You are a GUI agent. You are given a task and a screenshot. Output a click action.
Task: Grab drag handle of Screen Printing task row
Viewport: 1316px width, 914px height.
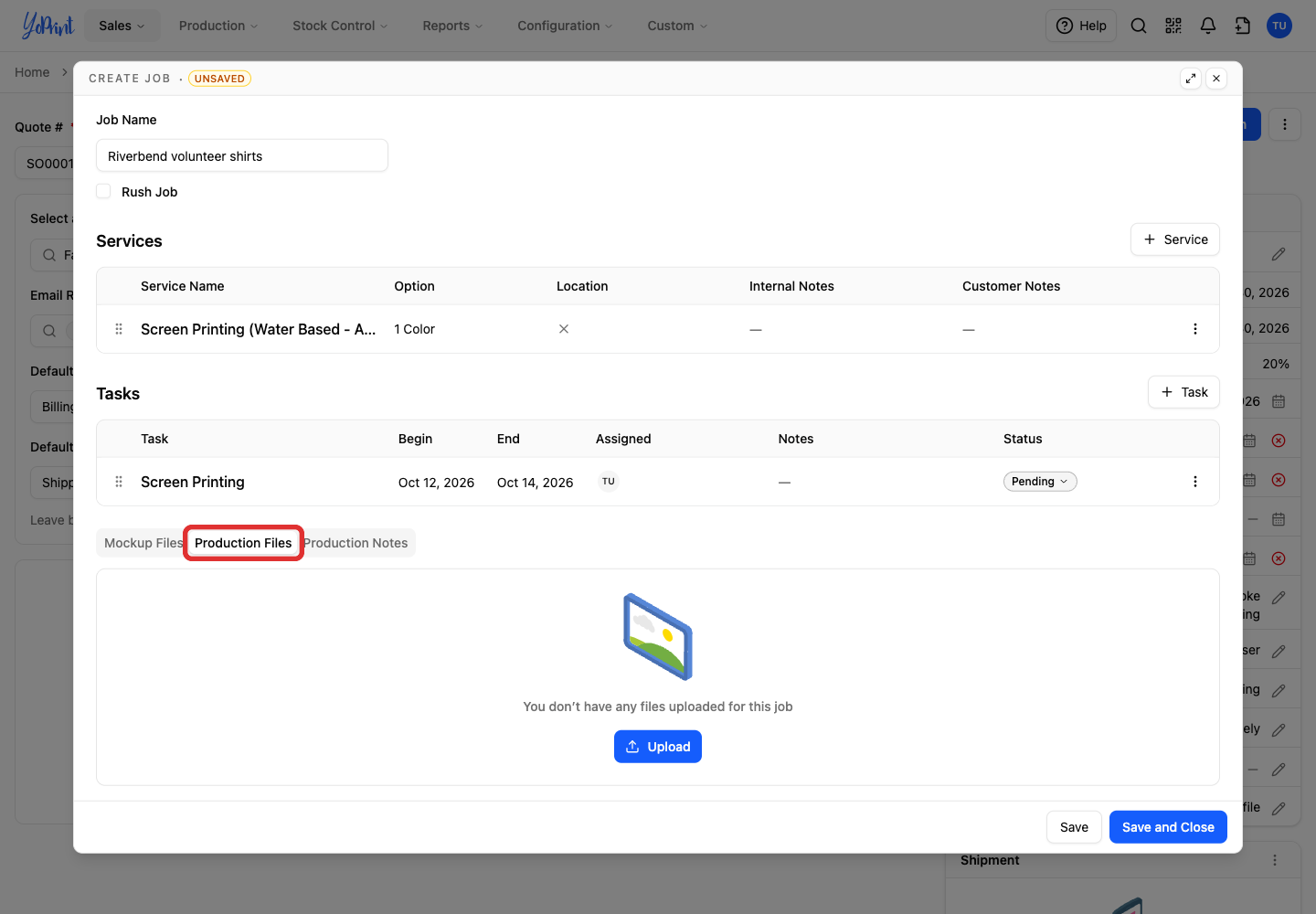click(119, 482)
